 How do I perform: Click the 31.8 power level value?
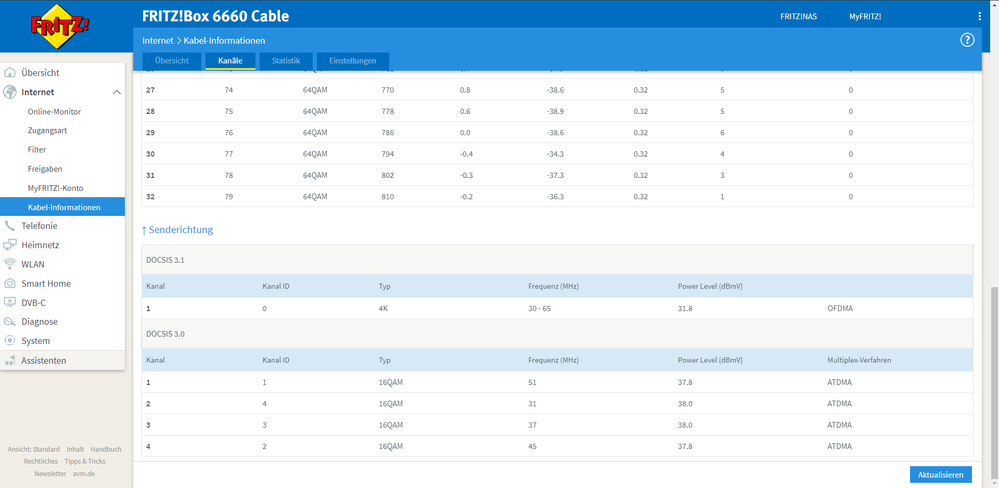click(x=685, y=308)
